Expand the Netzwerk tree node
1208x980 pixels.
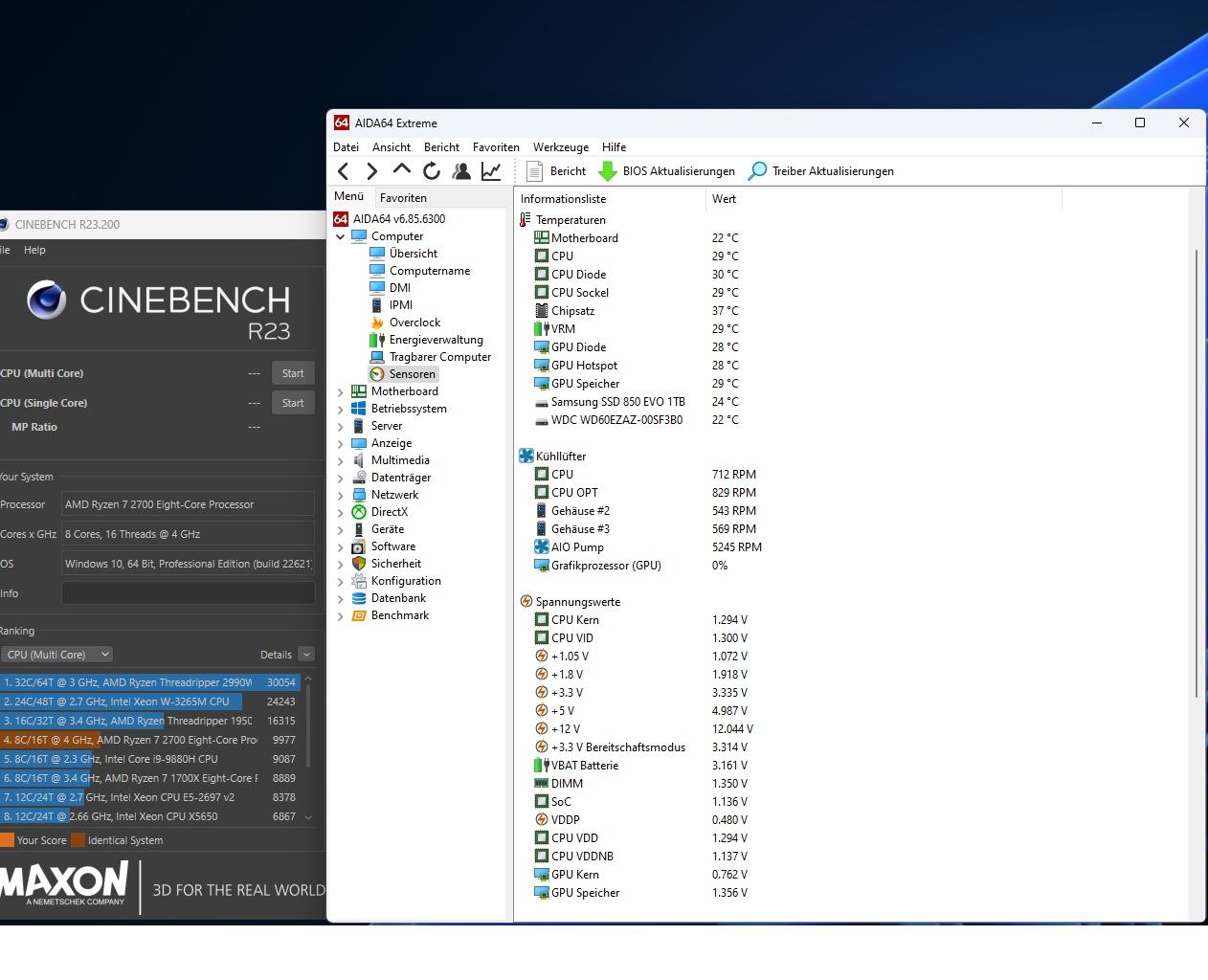[340, 495]
